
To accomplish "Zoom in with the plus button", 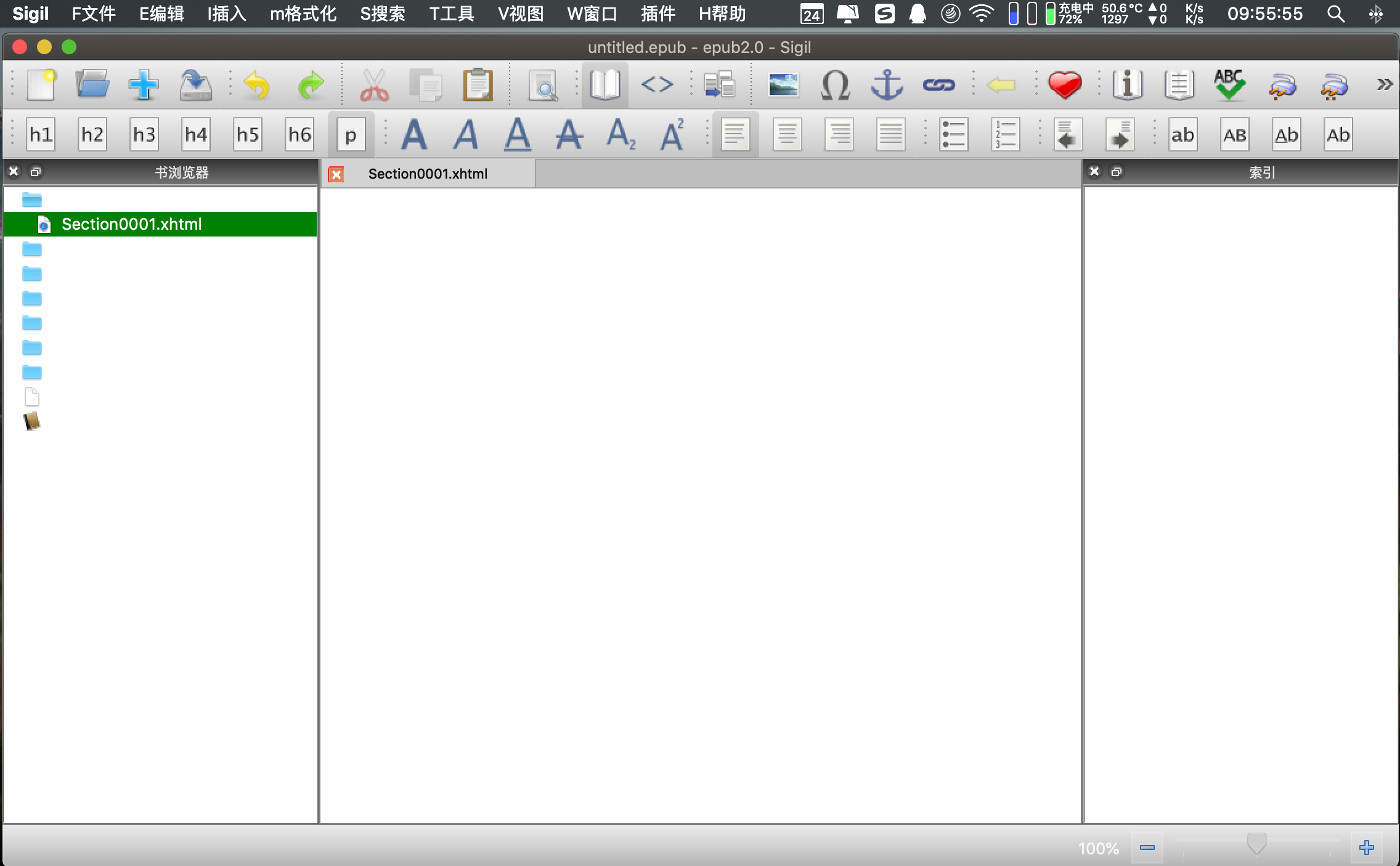I will click(1366, 848).
